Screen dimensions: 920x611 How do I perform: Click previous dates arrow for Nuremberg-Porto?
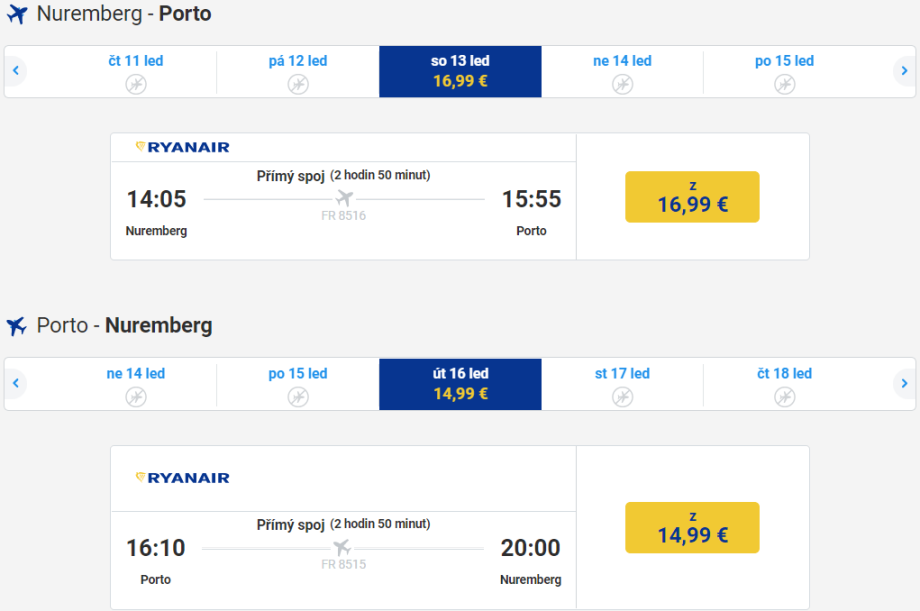click(16, 71)
